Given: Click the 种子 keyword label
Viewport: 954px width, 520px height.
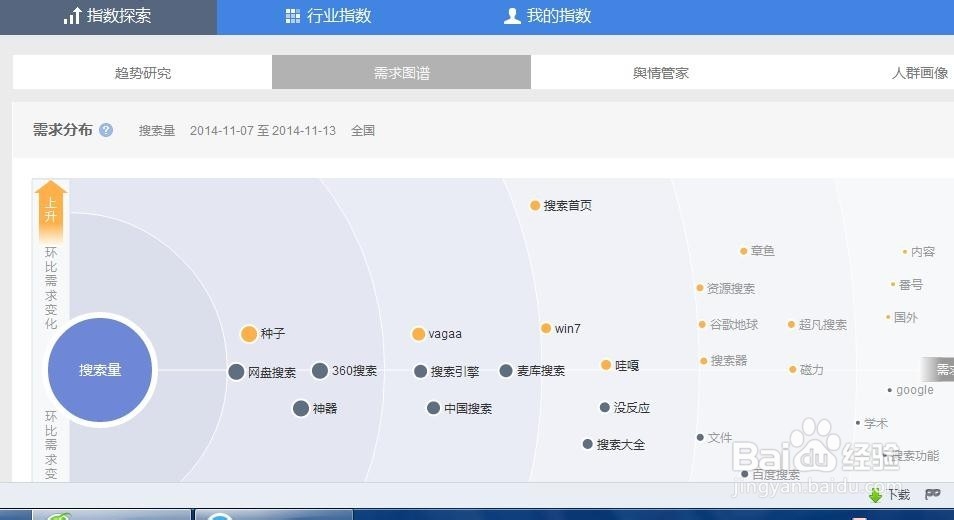Looking at the screenshot, I should coord(273,333).
